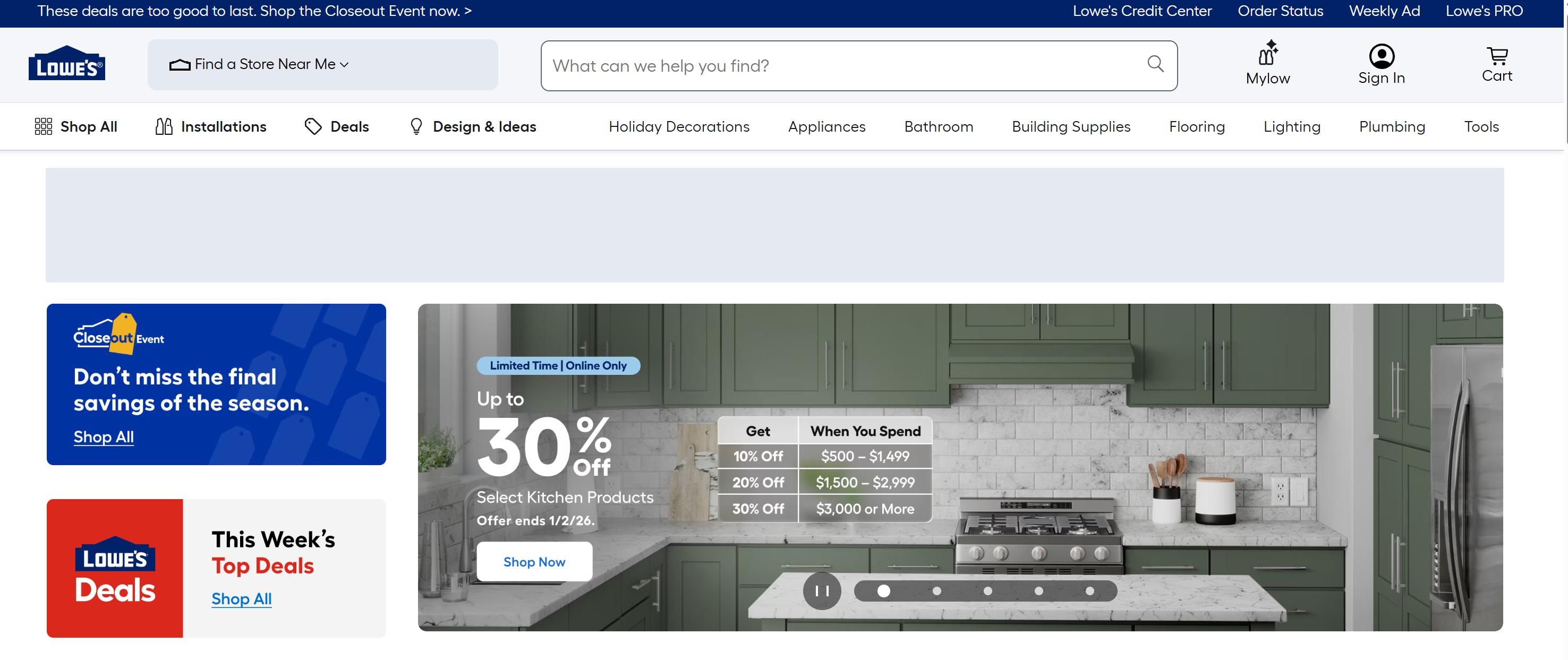Click the Shop Now kitchen button
The height and width of the screenshot is (660, 1568).
point(534,561)
